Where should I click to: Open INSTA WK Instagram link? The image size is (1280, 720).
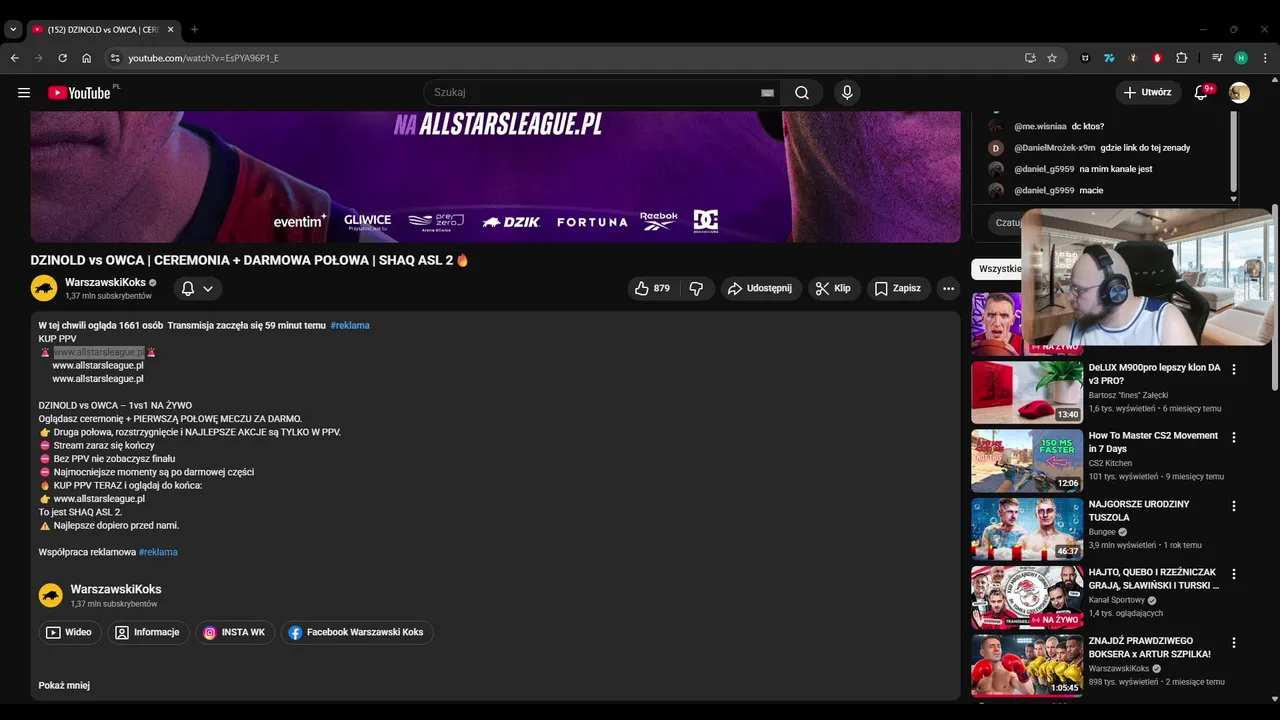(235, 632)
